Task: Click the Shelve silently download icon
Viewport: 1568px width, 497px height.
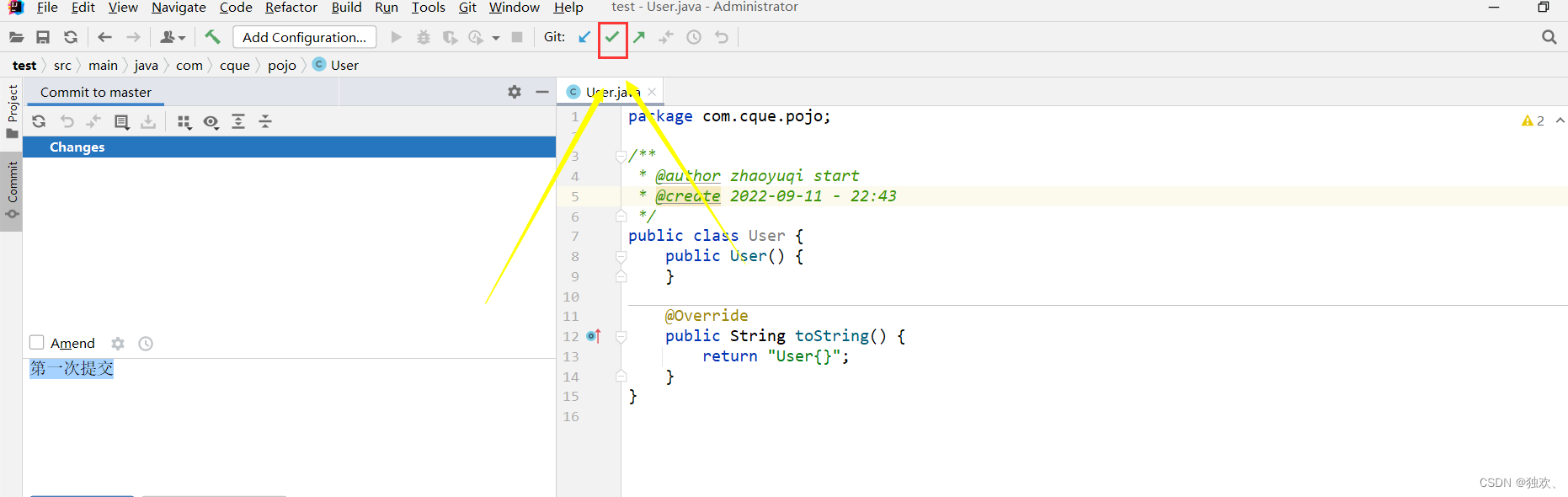Action: pos(148,122)
